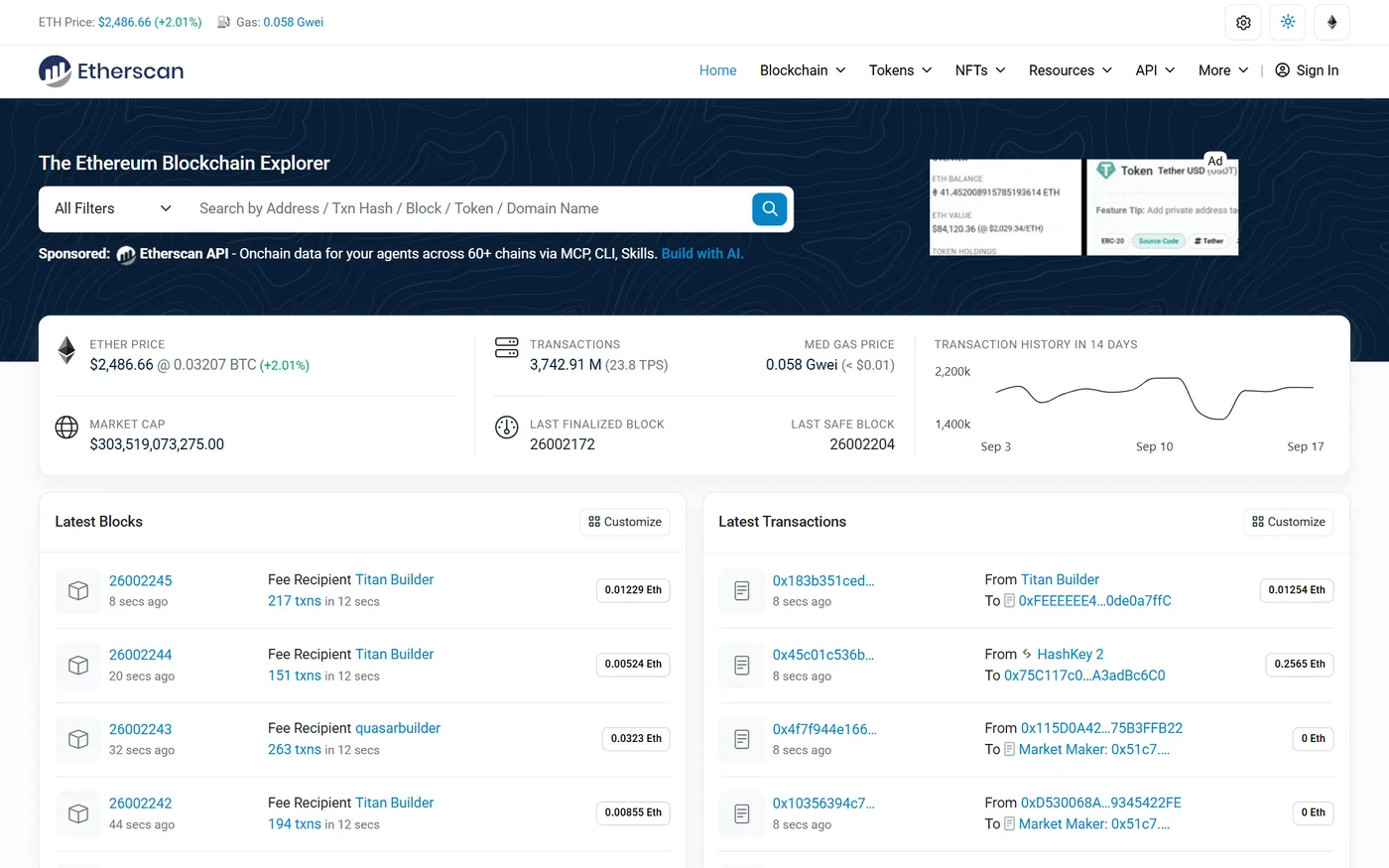View the 263 txns link
This screenshot has width=1389, height=868.
click(x=295, y=750)
